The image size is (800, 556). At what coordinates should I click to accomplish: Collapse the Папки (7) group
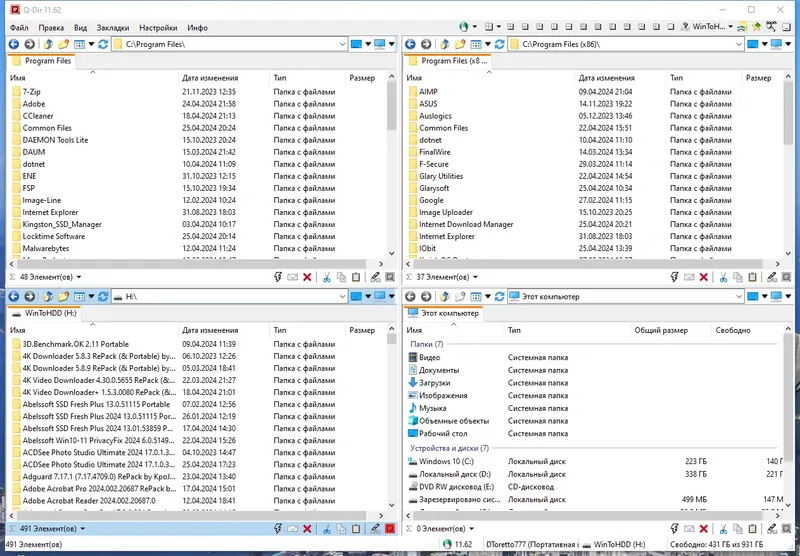coord(427,344)
